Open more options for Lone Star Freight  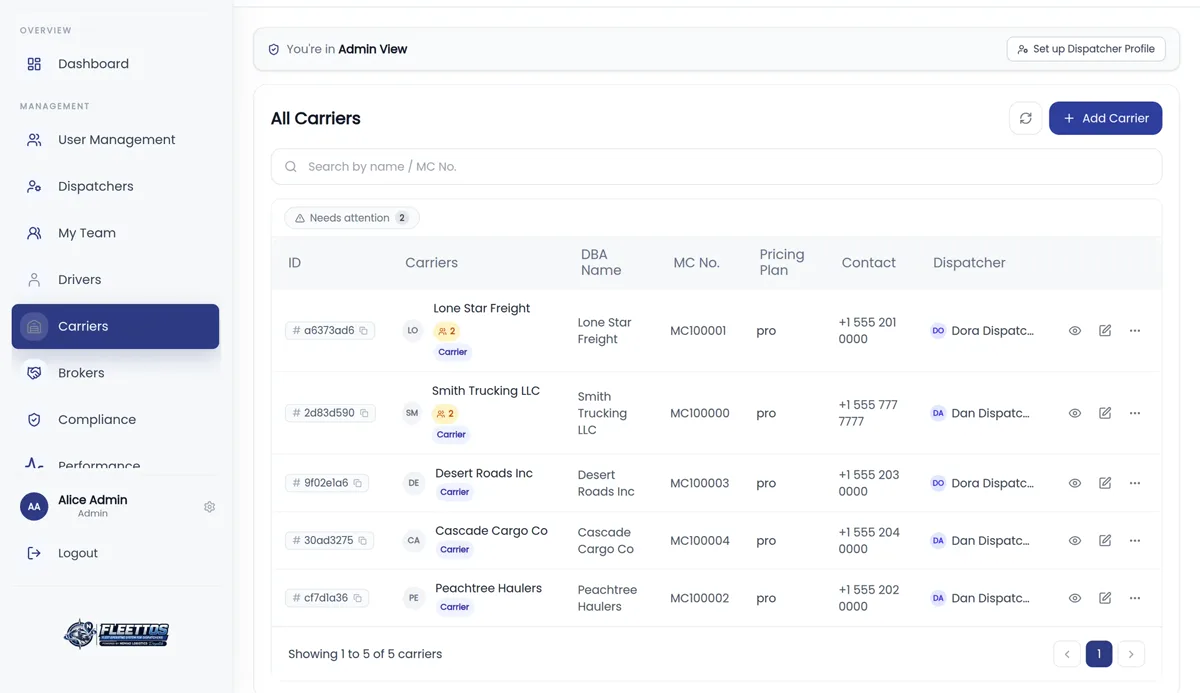pos(1135,331)
